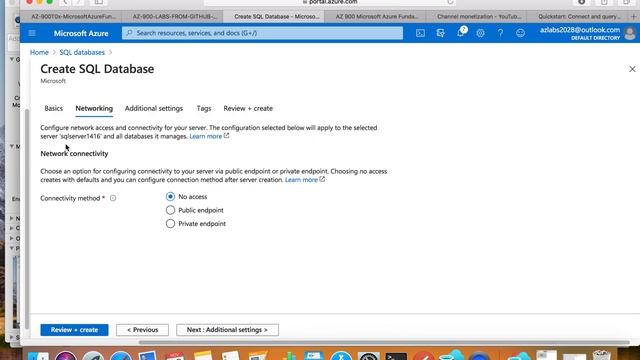
Task: Select the Private endpoint radio button
Action: 170,224
